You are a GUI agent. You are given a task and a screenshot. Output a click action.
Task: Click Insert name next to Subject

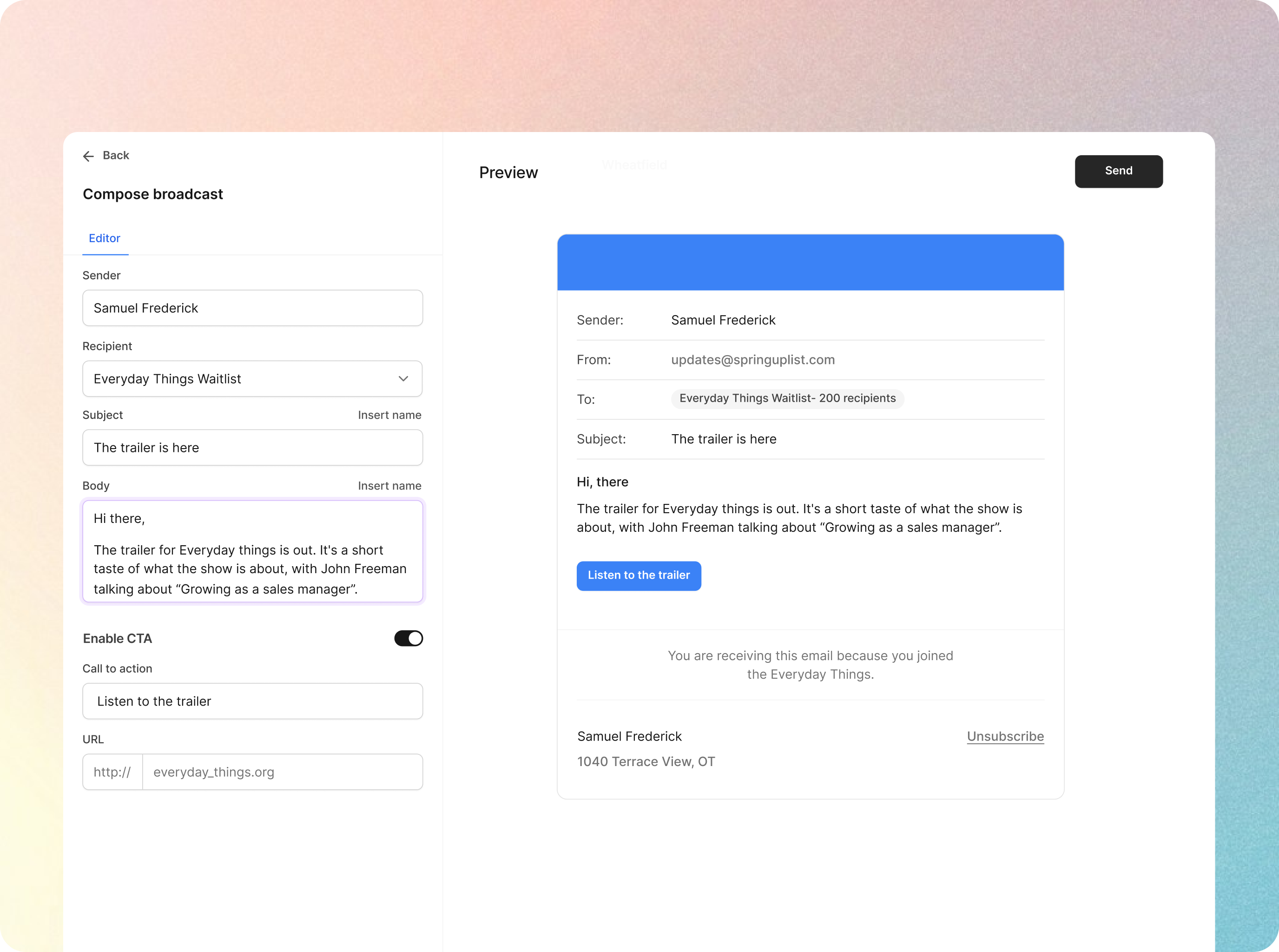(x=389, y=416)
